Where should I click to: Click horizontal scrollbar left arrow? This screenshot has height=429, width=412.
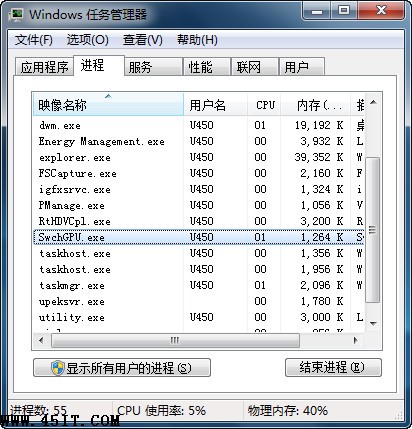(x=41, y=340)
